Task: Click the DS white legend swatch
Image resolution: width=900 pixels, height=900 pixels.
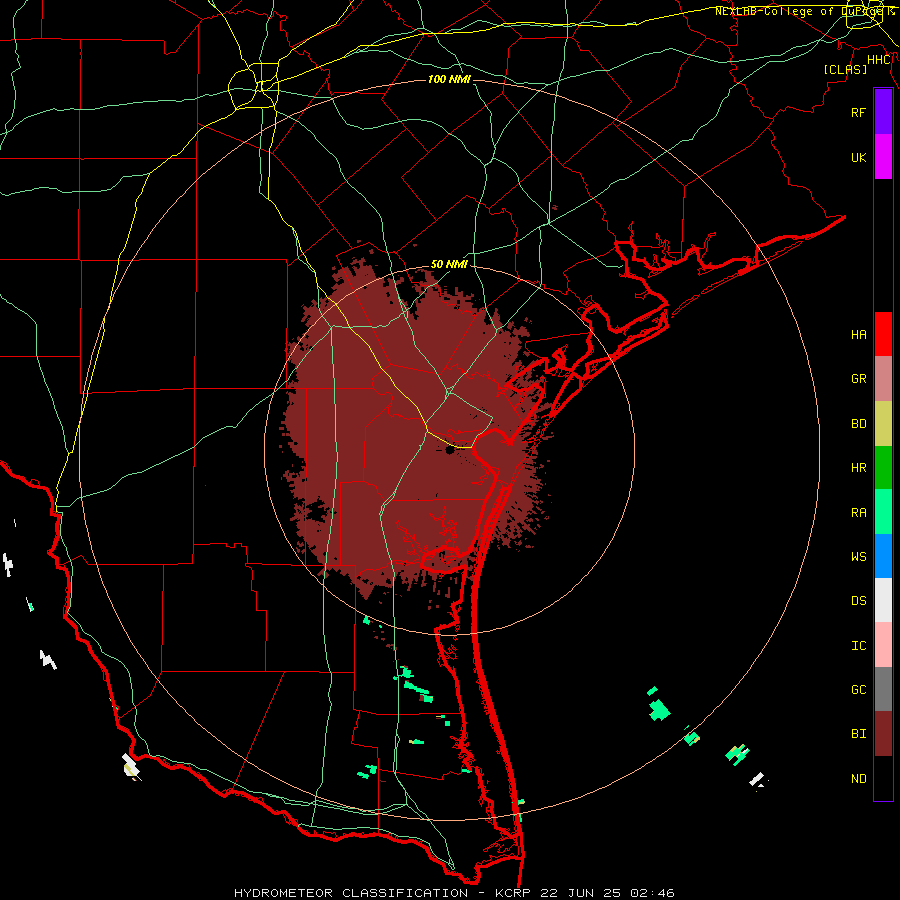Action: click(x=883, y=600)
